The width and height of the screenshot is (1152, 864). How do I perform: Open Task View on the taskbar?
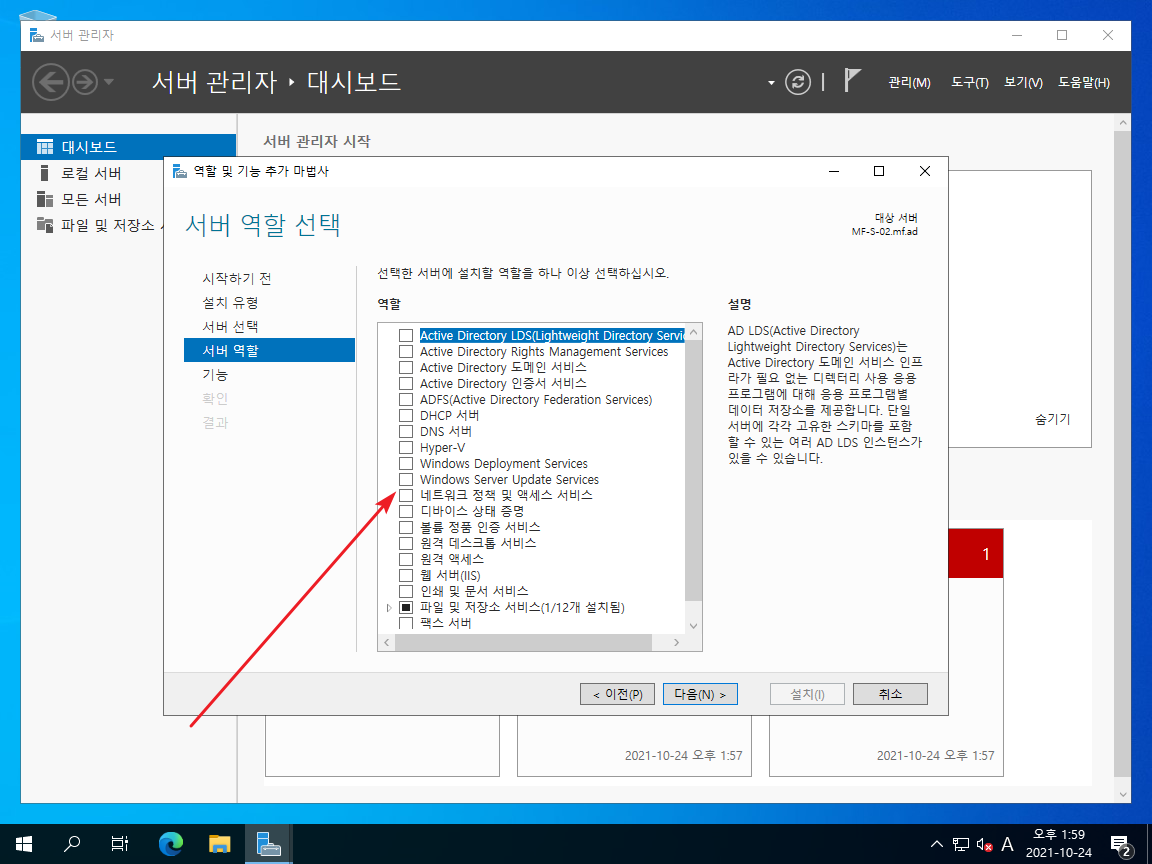[119, 844]
